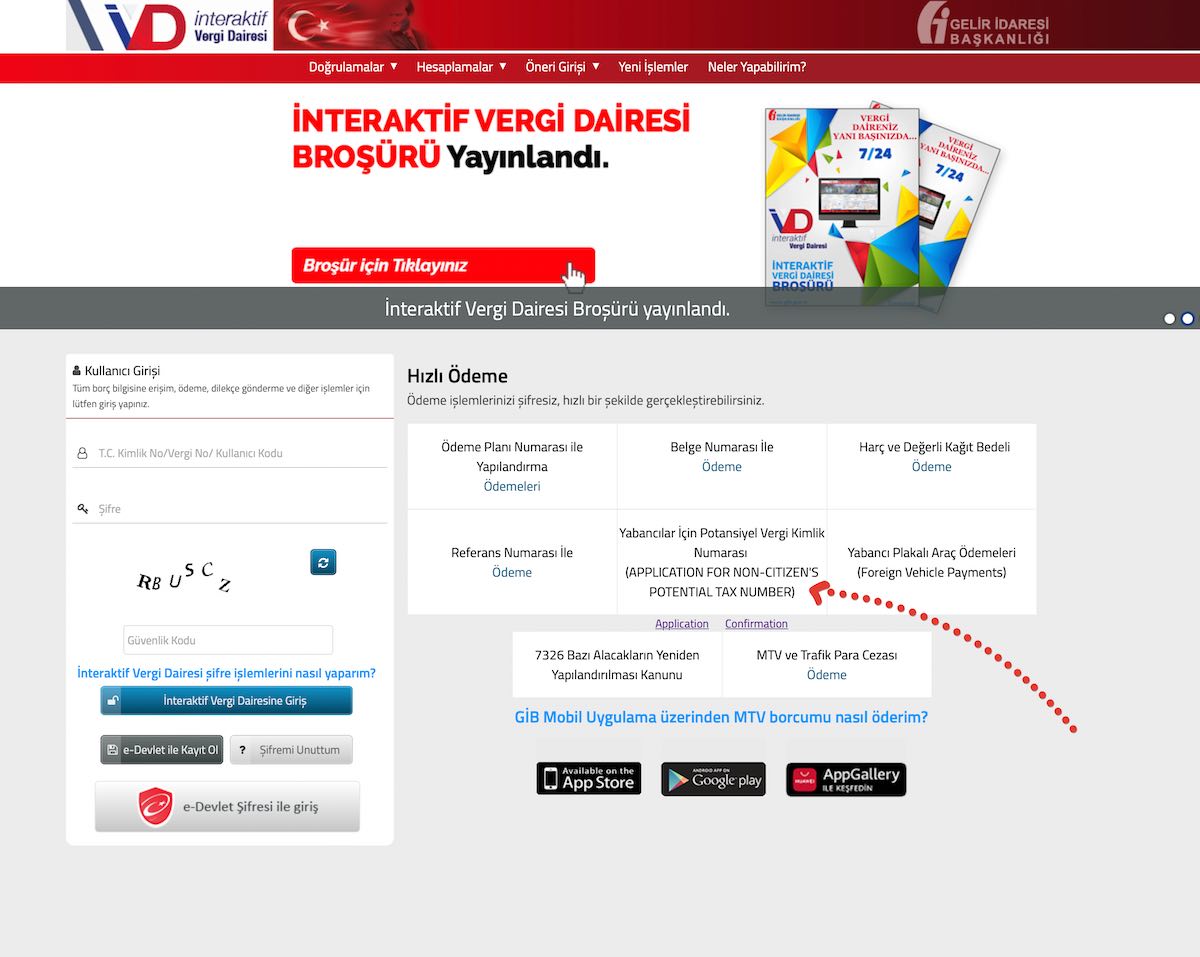Viewport: 1200px width, 957px height.
Task: Expand the Öneri Girişi dropdown menu
Action: (x=562, y=67)
